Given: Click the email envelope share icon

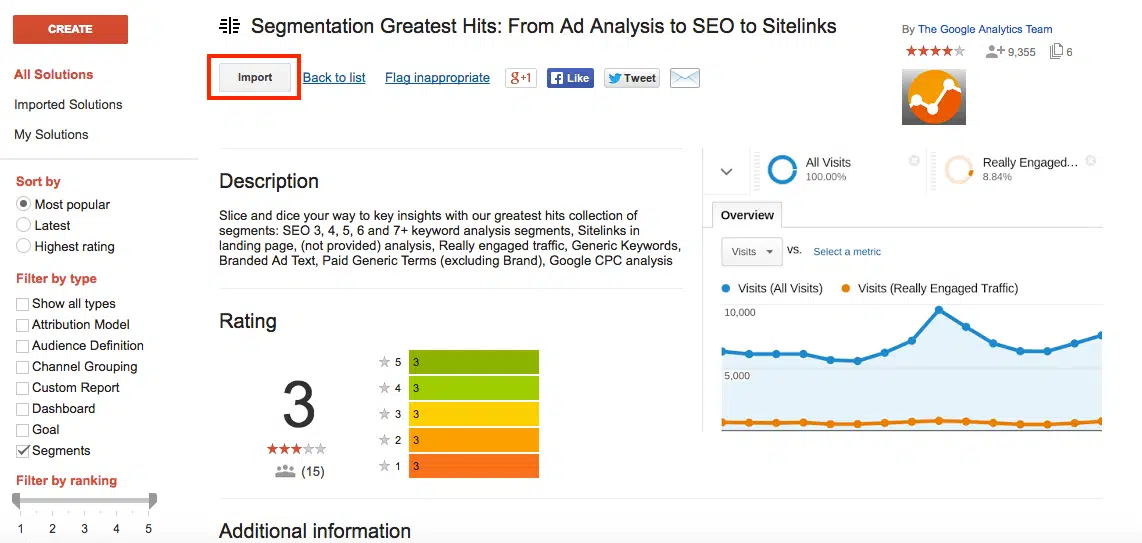Looking at the screenshot, I should [685, 78].
